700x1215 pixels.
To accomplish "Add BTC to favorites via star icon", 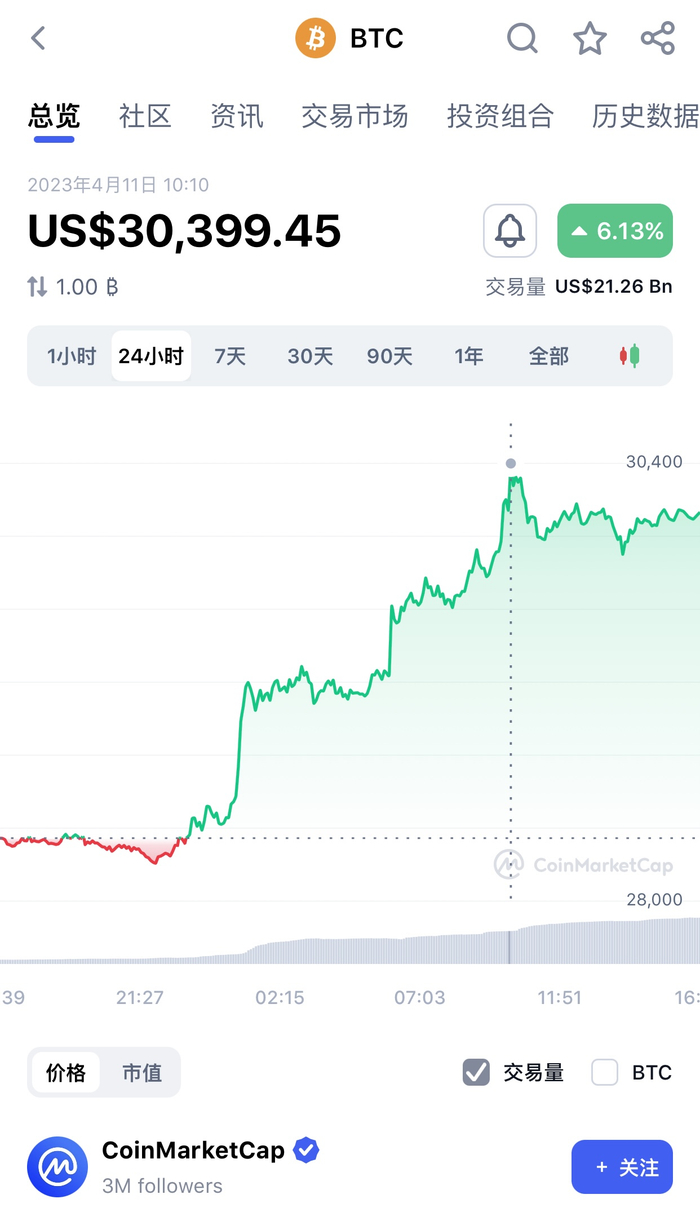I will 590,38.
